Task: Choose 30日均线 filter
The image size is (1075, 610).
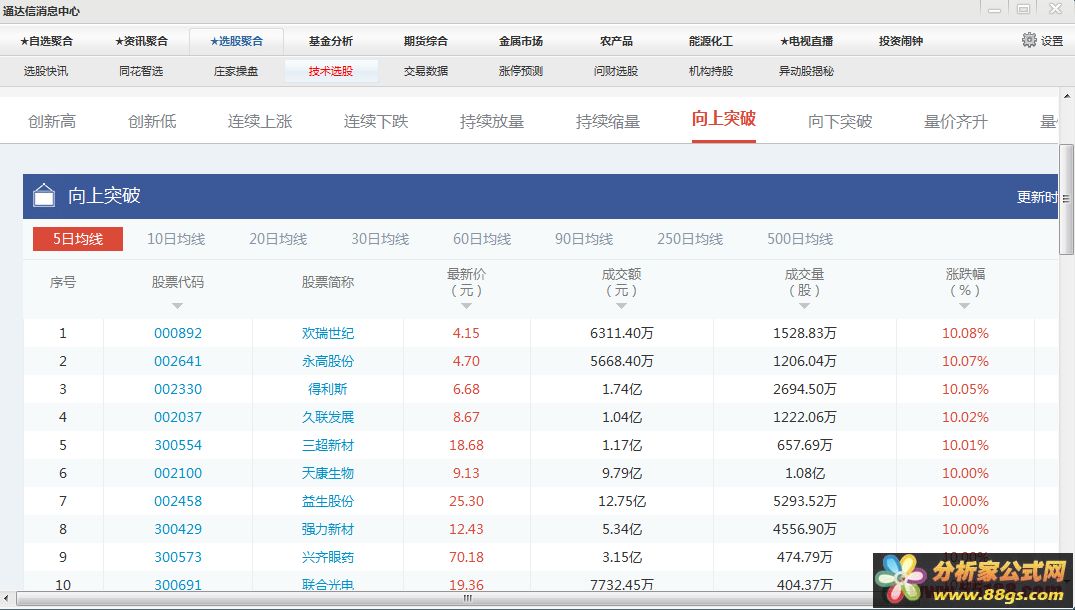Action: coord(380,239)
